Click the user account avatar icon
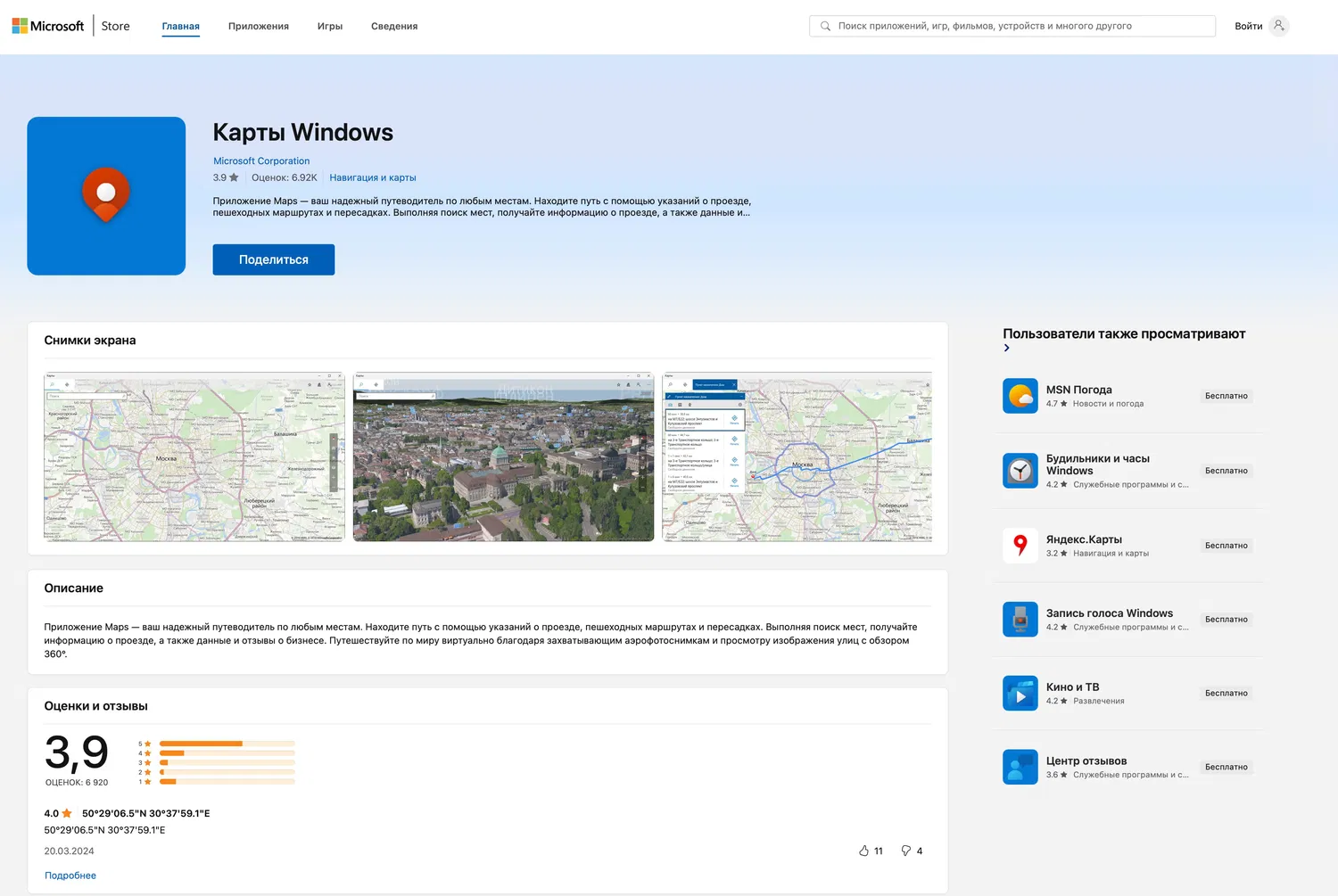The height and width of the screenshot is (896, 1338). point(1278,26)
